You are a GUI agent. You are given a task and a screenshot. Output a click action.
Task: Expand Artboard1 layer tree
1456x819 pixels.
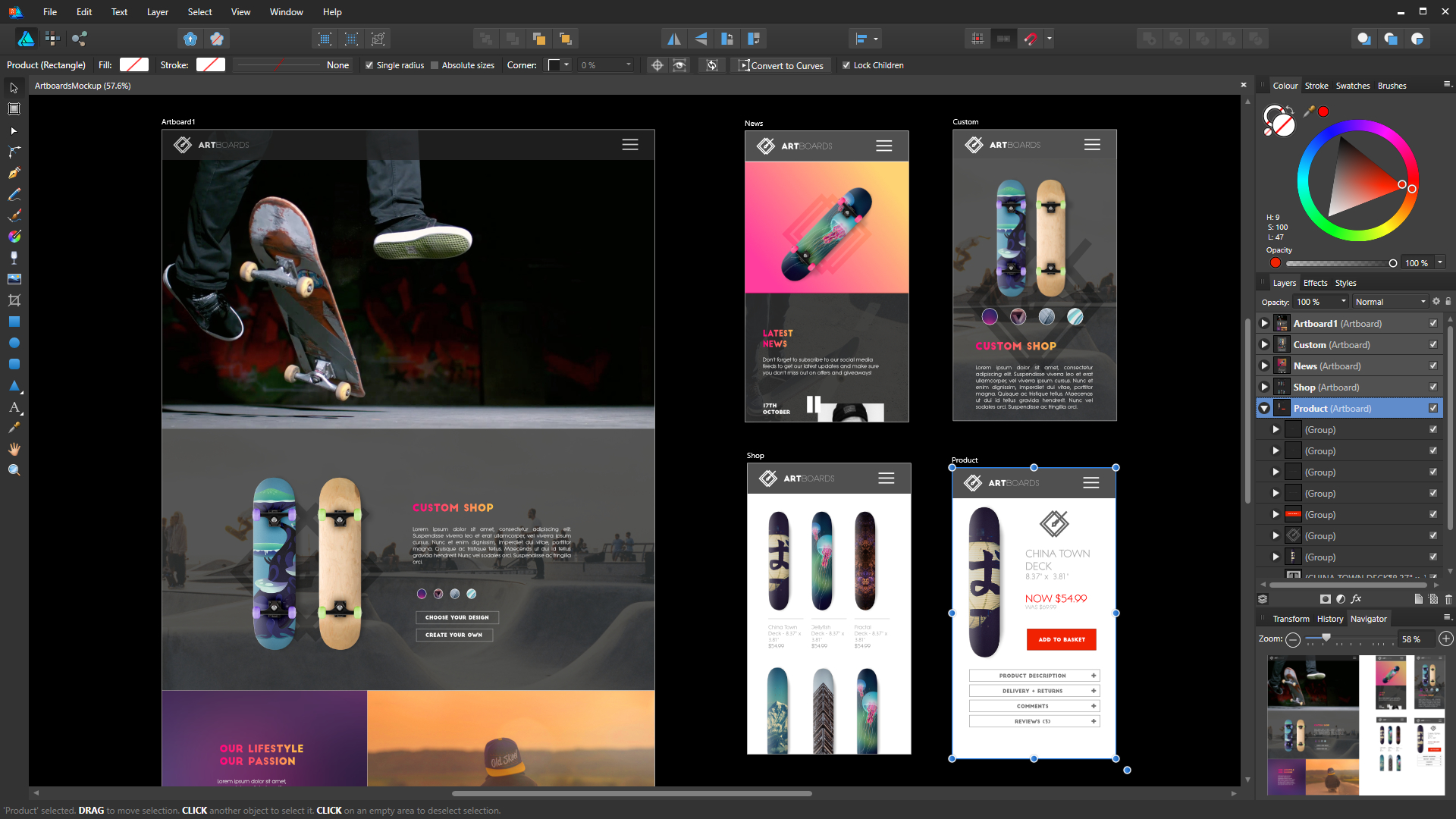tap(1264, 324)
